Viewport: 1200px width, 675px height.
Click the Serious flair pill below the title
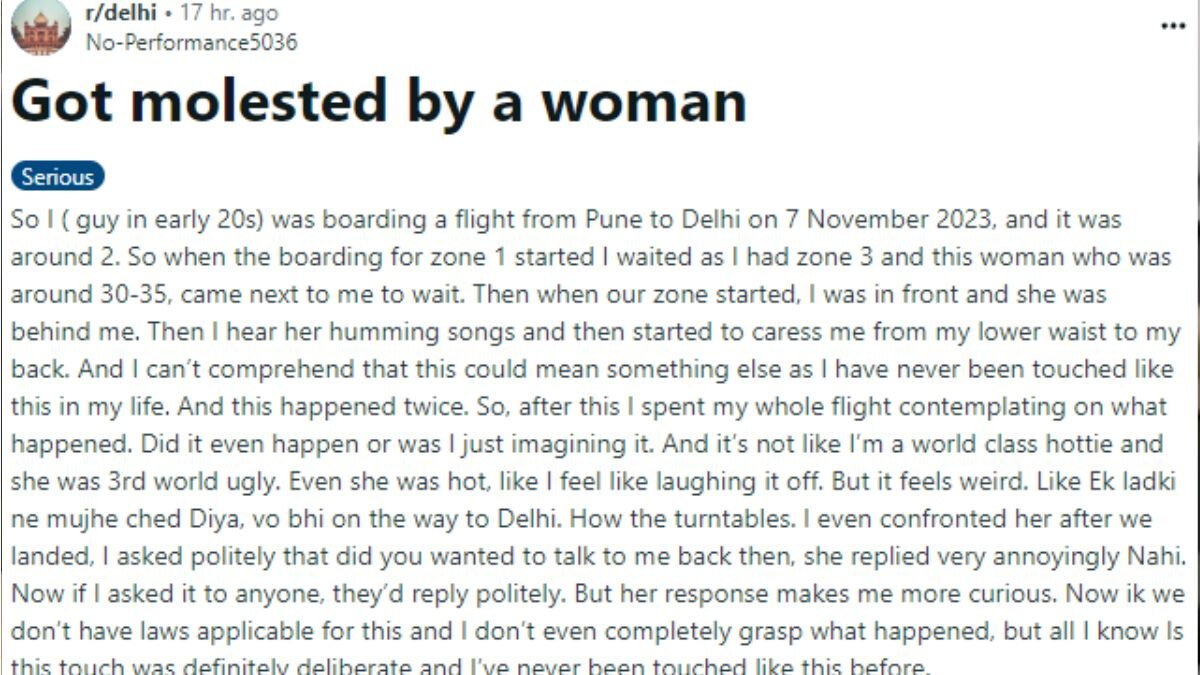coord(55,176)
